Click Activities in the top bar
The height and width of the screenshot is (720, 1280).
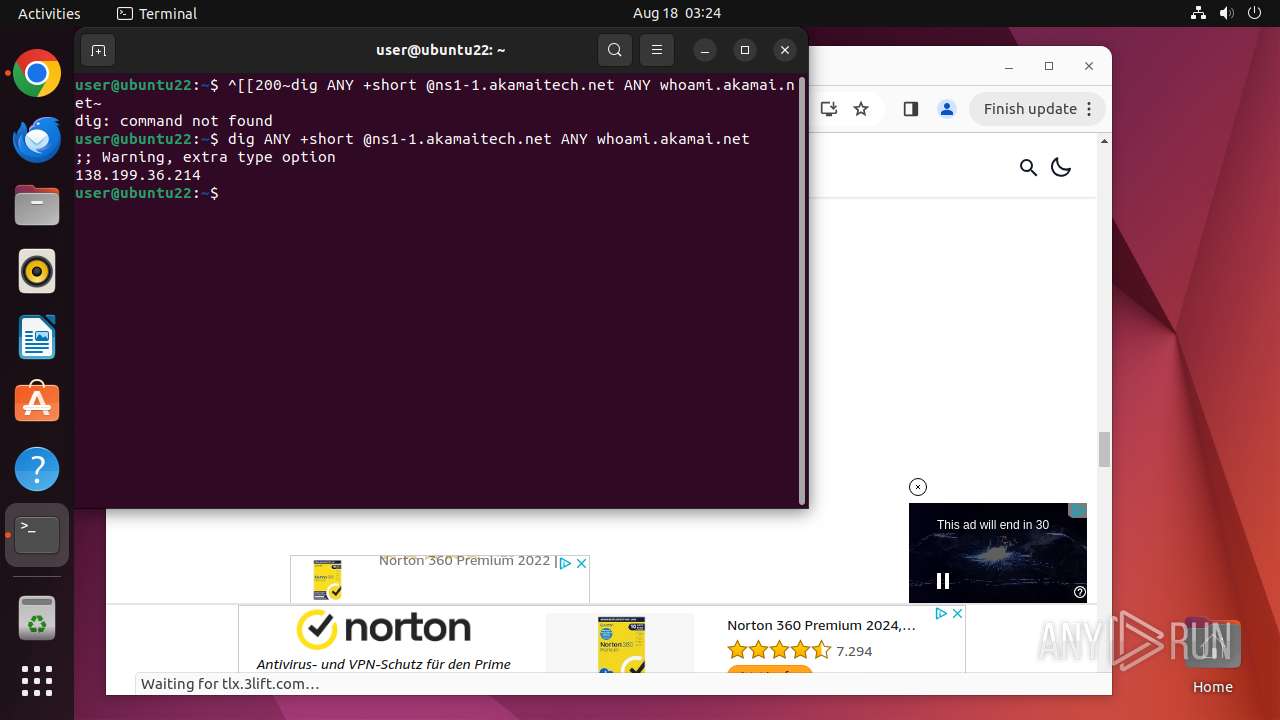49,13
